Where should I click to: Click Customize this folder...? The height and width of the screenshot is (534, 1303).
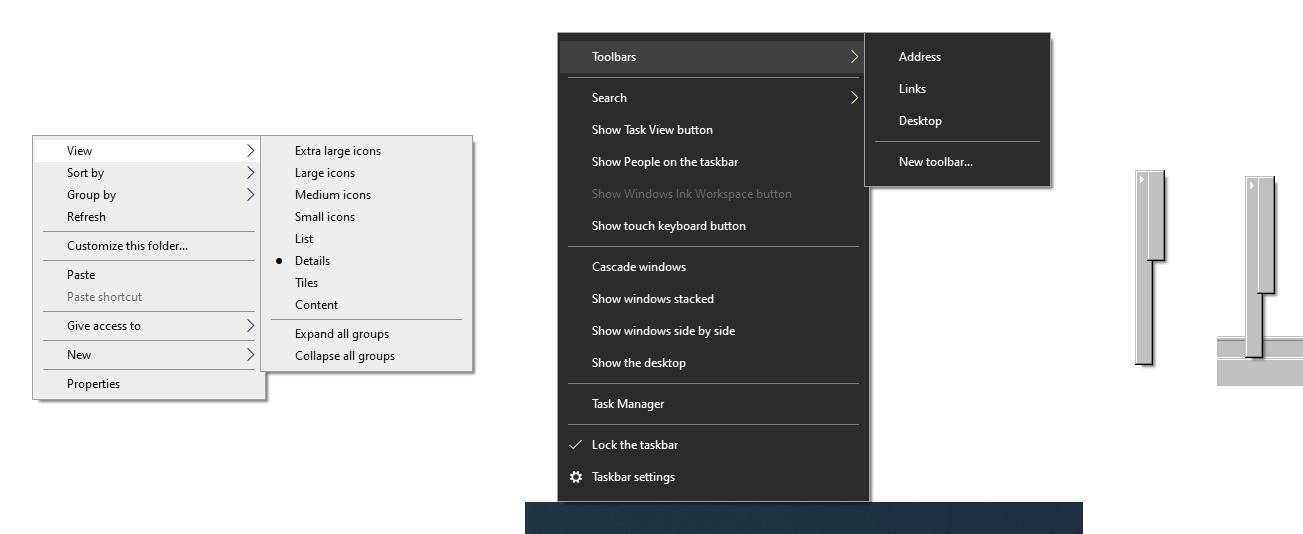[127, 246]
